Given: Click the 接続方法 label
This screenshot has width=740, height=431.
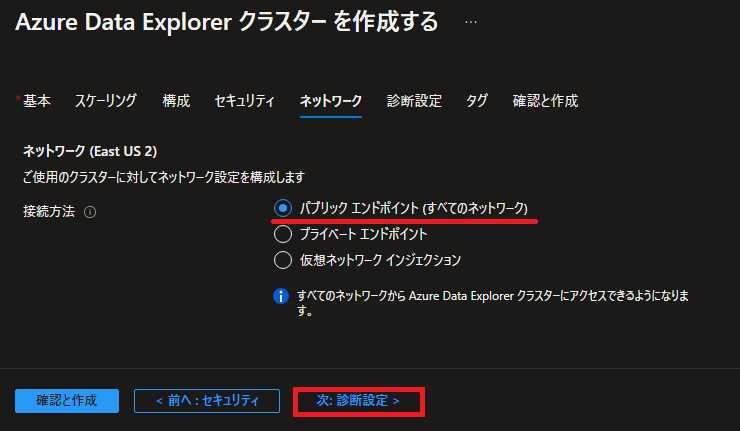Looking at the screenshot, I should [x=49, y=211].
